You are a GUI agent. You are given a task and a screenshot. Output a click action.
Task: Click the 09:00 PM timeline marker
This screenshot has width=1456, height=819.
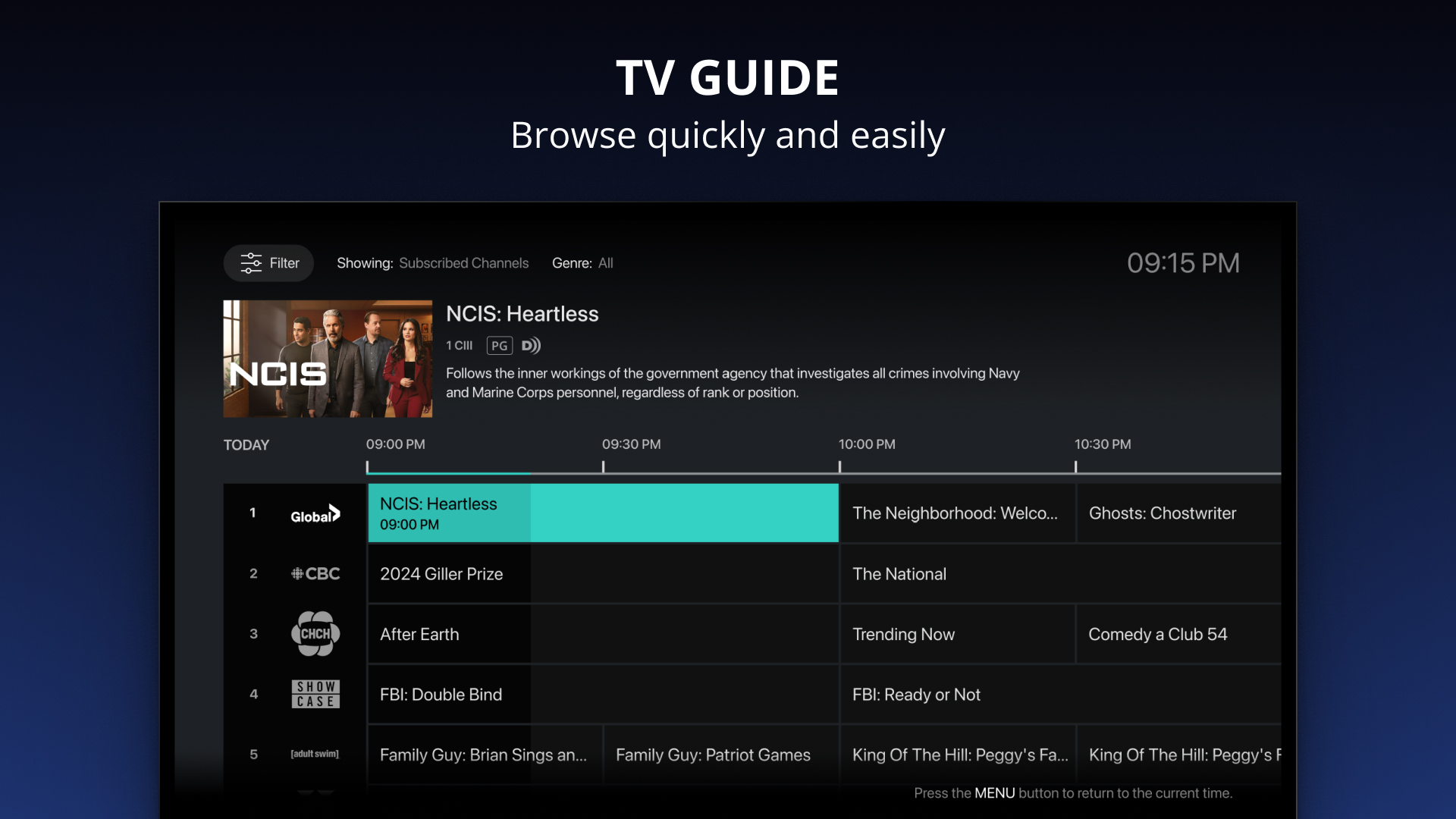[x=395, y=444]
